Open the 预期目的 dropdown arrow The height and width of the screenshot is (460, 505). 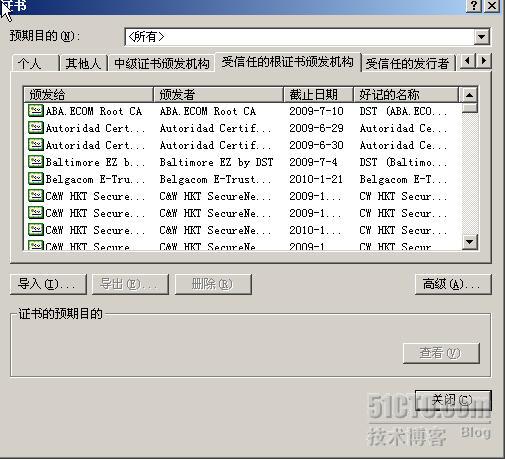pyautogui.click(x=481, y=36)
